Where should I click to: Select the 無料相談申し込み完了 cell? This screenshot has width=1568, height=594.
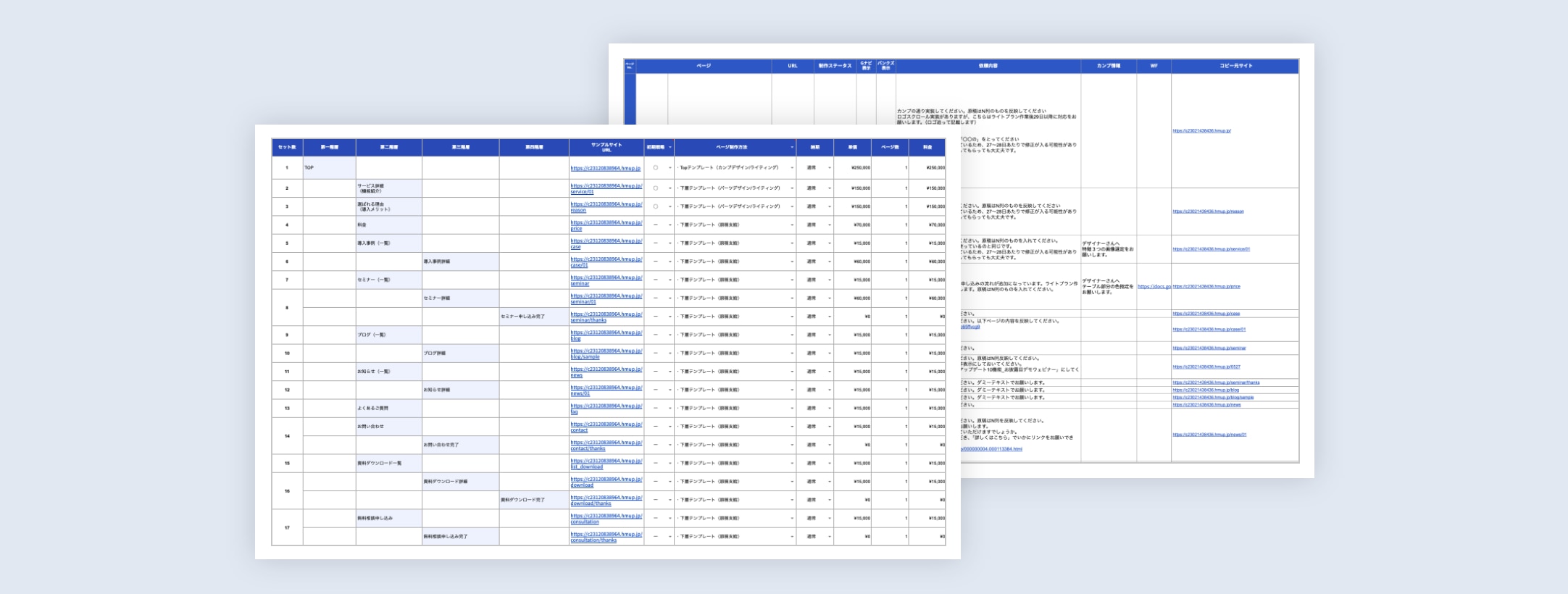460,537
